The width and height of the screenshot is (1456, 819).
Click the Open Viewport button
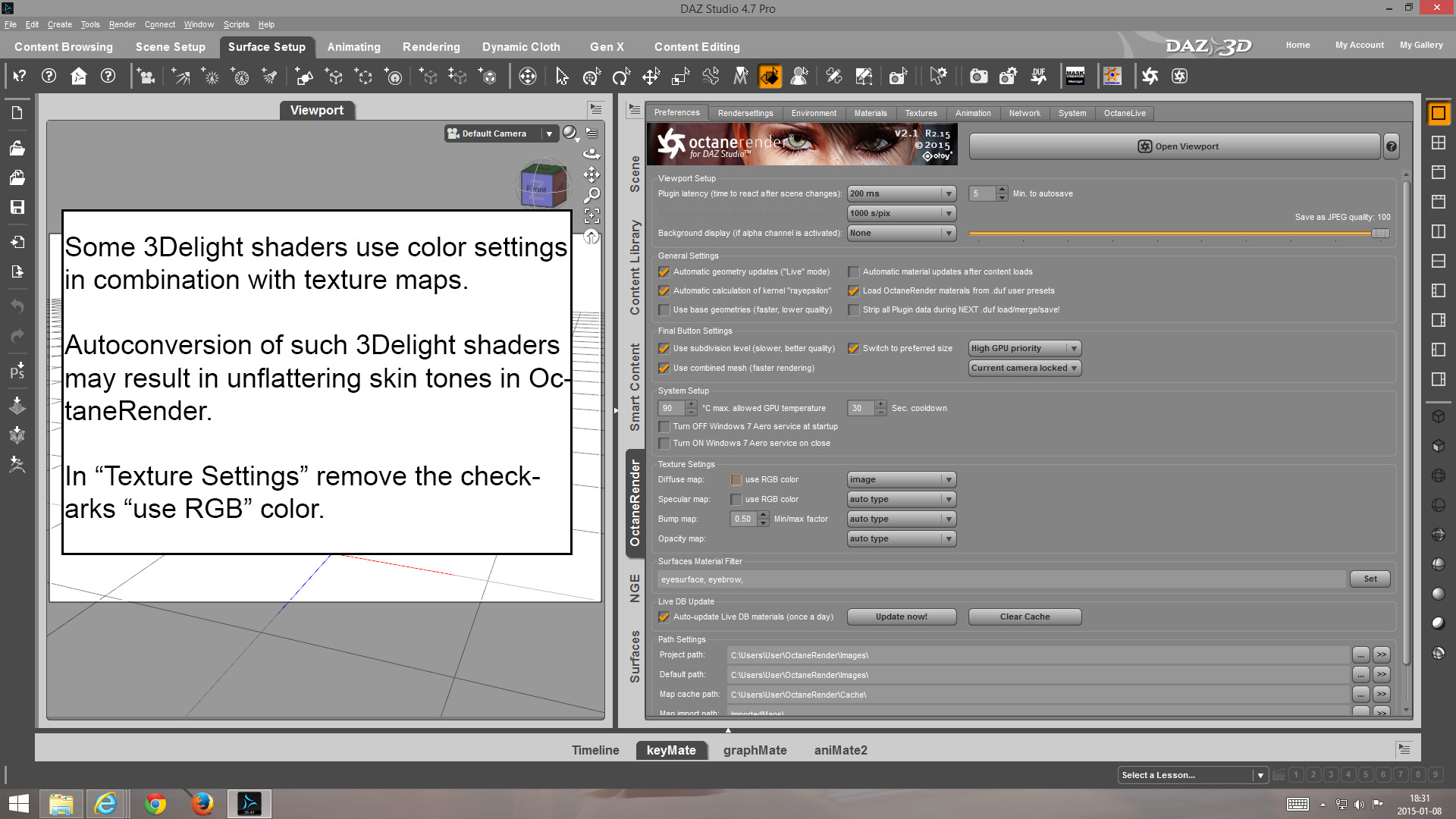tap(1174, 146)
